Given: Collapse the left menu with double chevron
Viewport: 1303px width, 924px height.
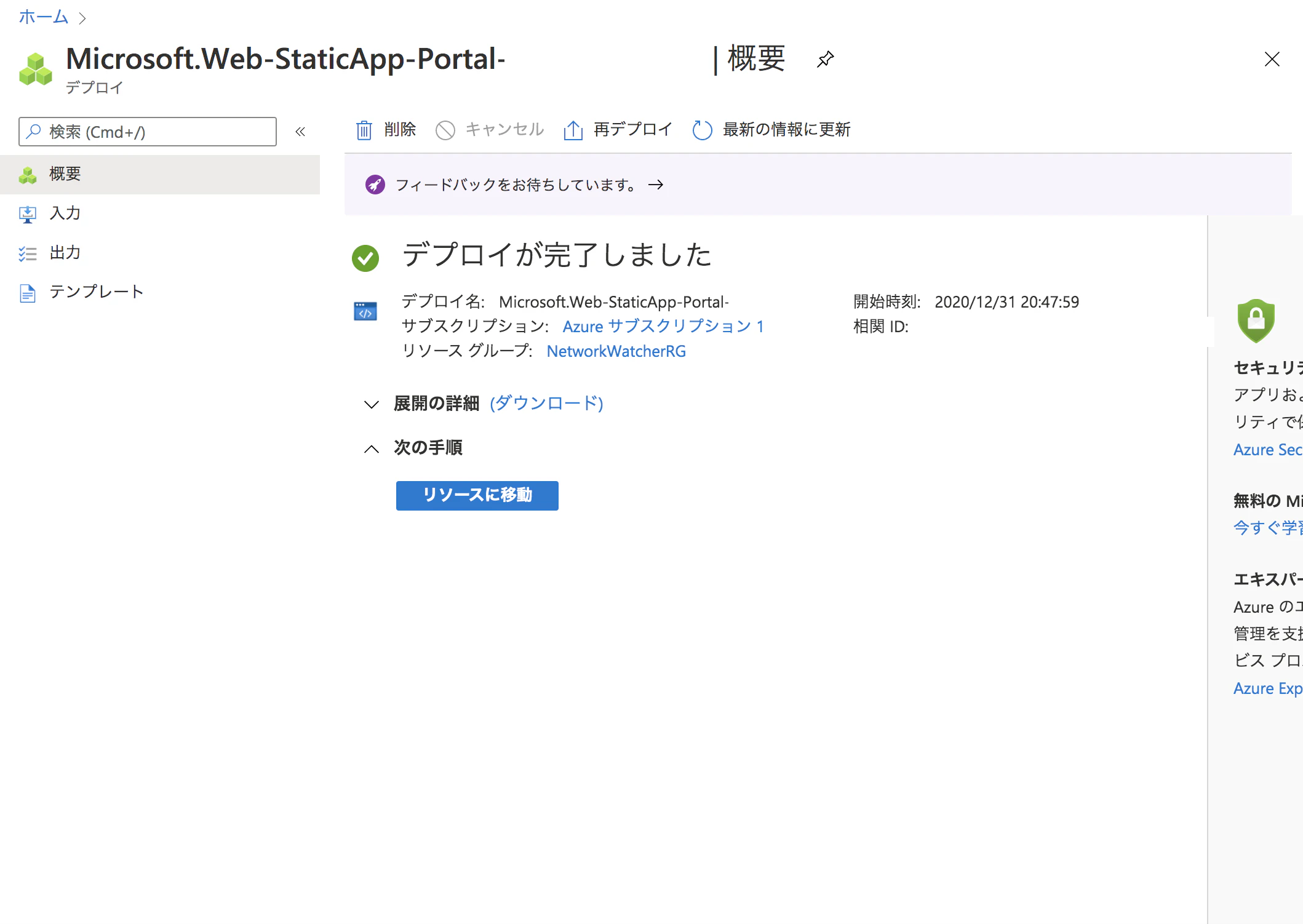Looking at the screenshot, I should point(300,132).
